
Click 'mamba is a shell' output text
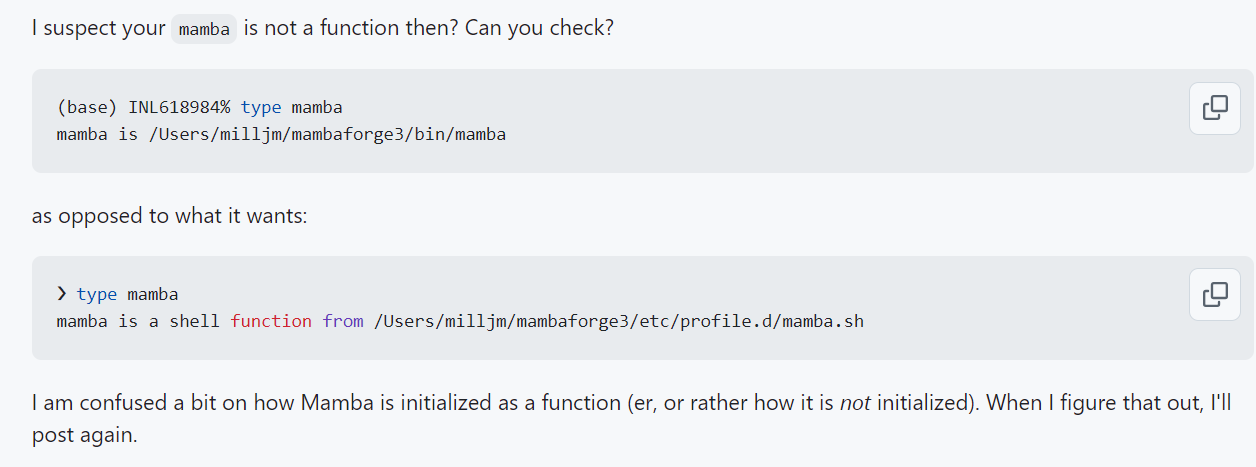click(138, 321)
